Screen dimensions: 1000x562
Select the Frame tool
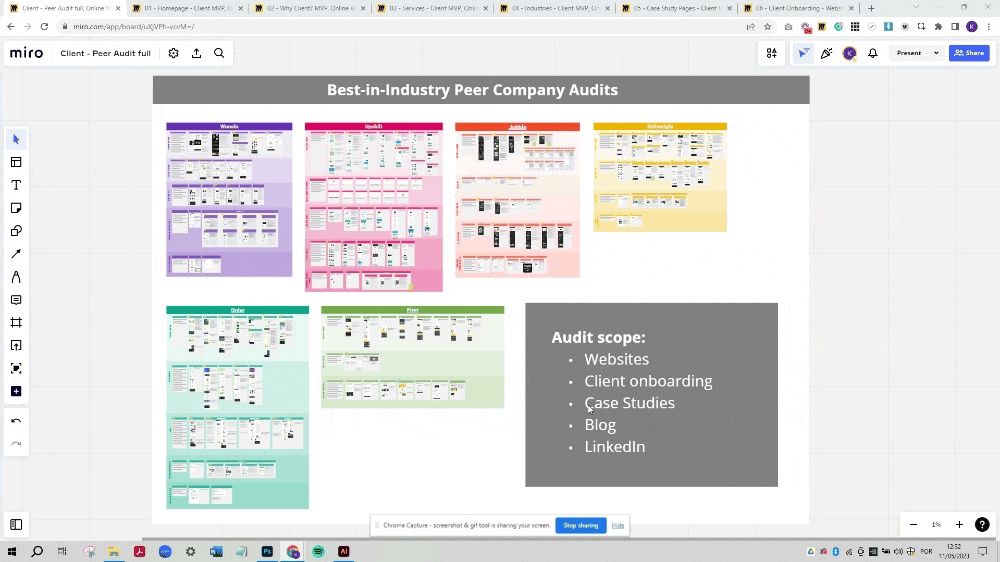point(16,323)
